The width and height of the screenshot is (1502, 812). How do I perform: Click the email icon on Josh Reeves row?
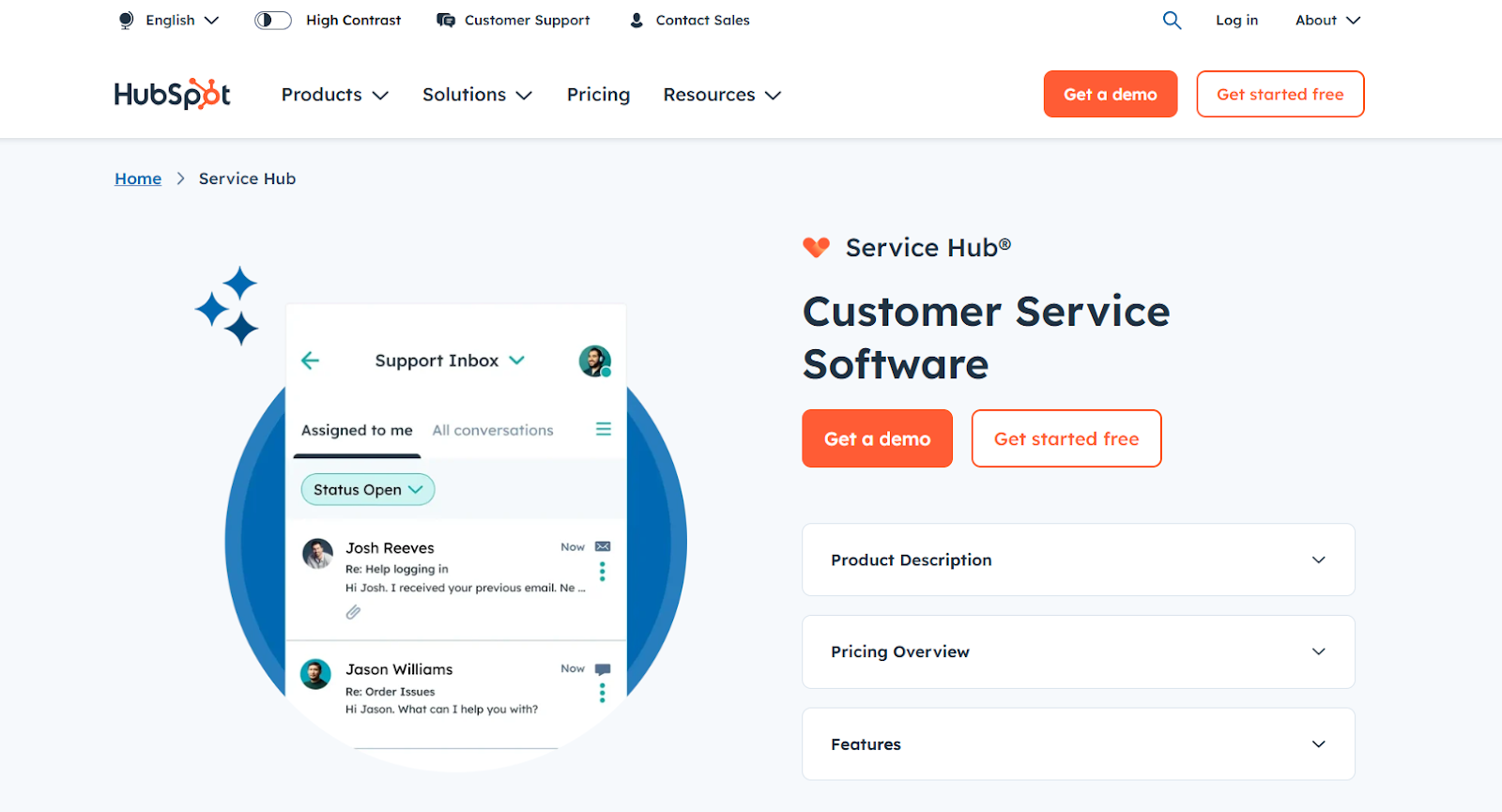(603, 546)
